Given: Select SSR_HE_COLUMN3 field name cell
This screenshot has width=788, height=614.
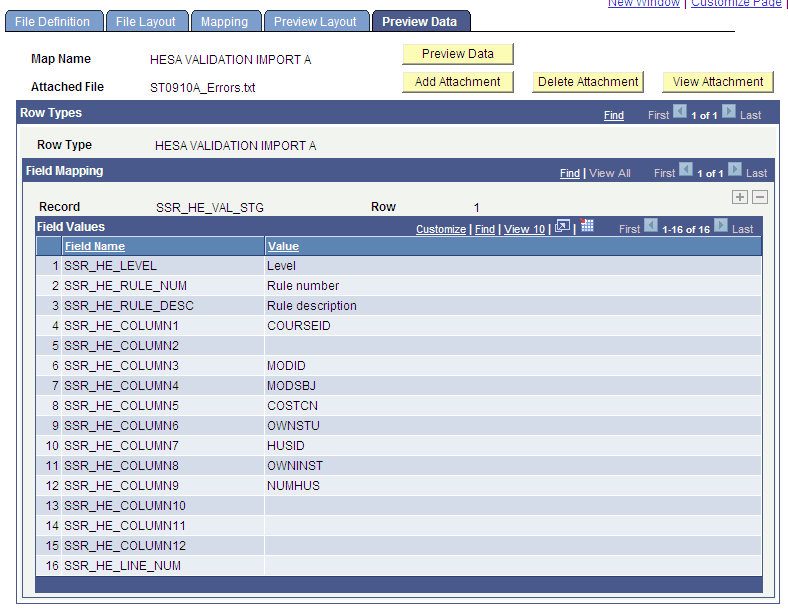Looking at the screenshot, I should coord(163,366).
